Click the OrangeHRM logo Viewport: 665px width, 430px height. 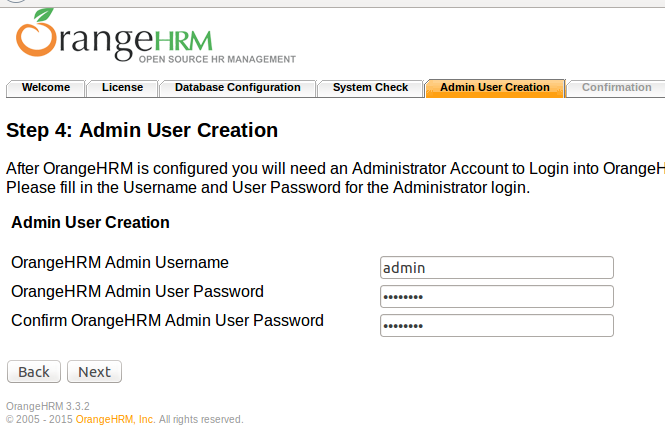click(155, 36)
